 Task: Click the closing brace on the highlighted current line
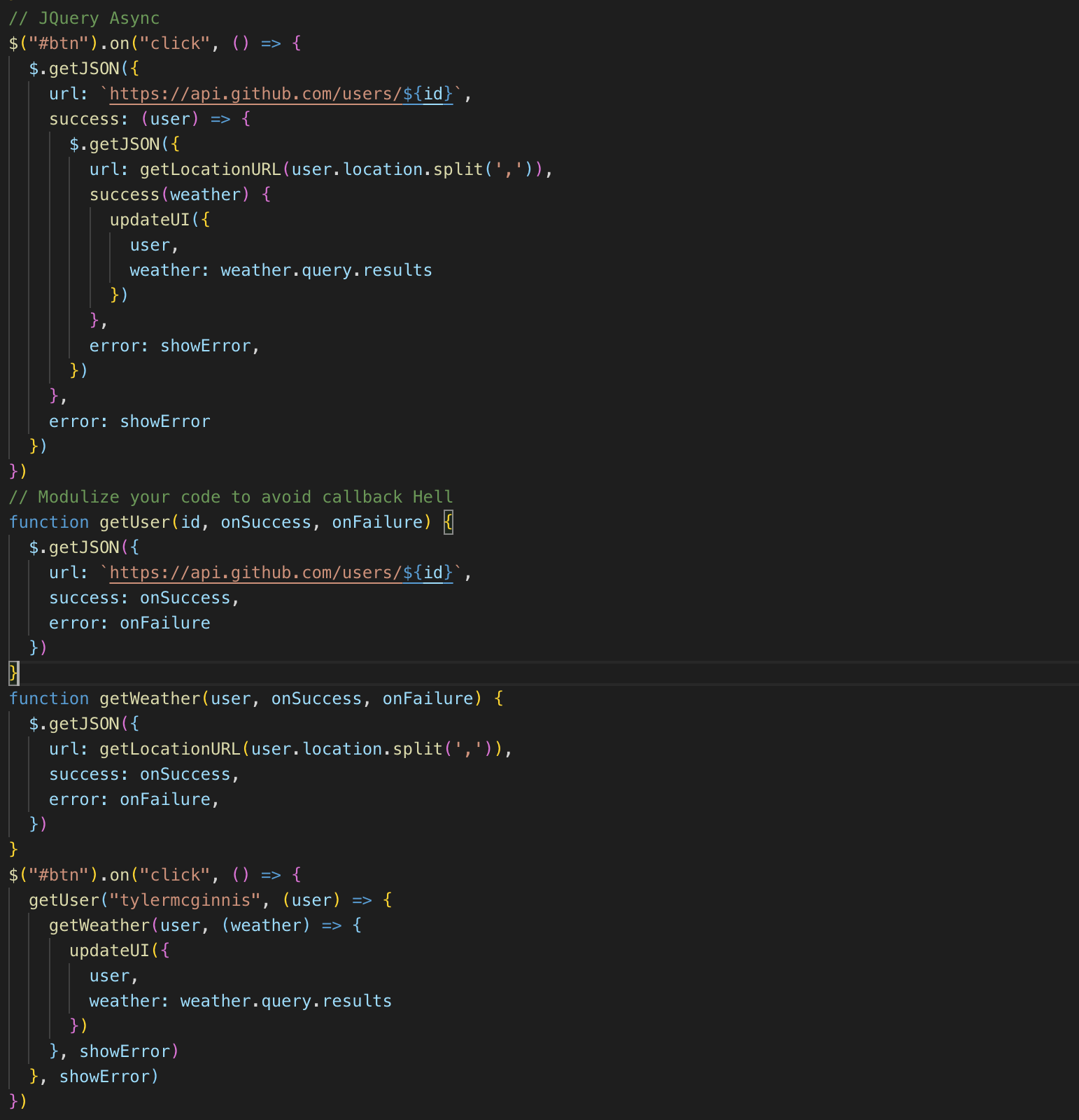[x=13, y=673]
